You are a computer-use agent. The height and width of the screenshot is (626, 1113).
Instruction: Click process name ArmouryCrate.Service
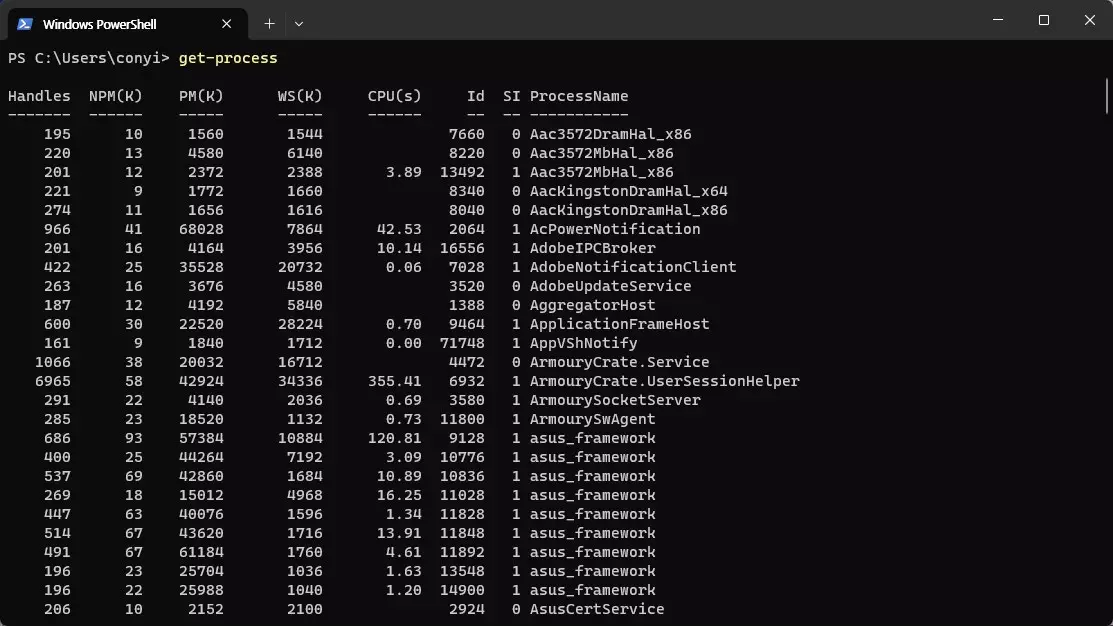point(620,363)
